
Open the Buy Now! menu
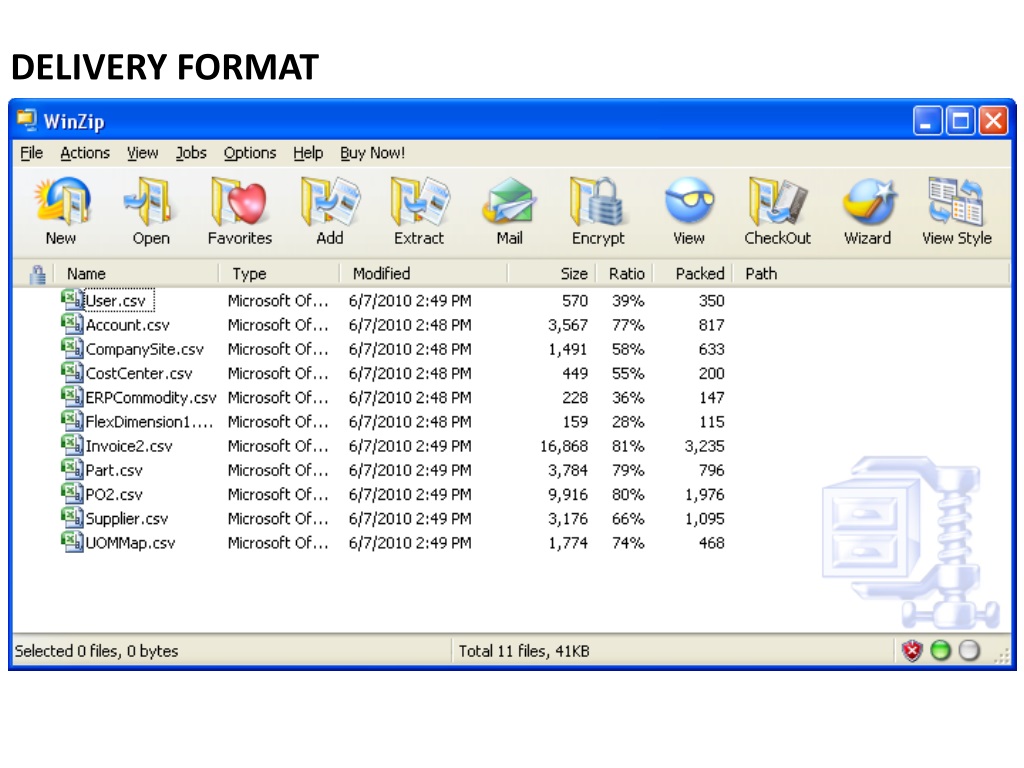(x=372, y=153)
